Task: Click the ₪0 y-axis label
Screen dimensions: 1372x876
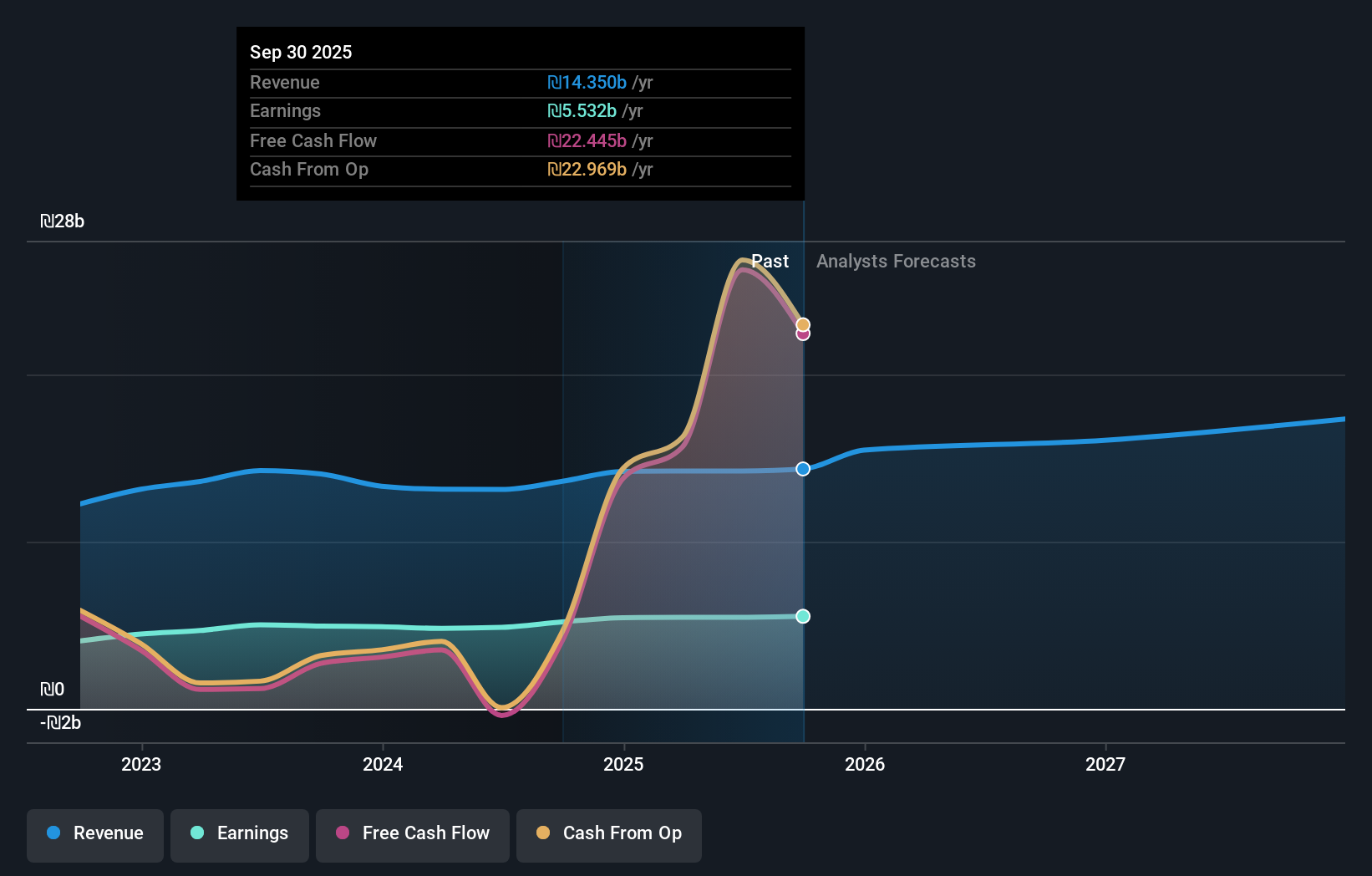Action: click(x=52, y=689)
